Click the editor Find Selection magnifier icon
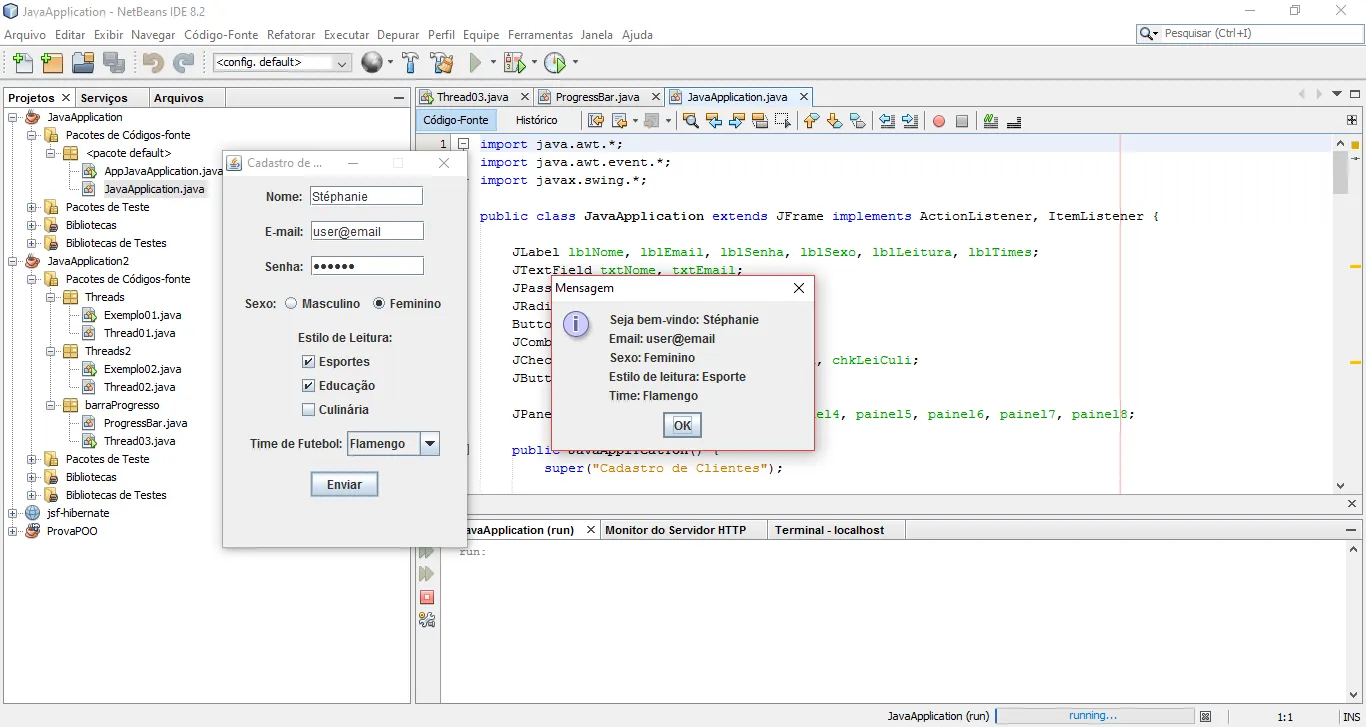Viewport: 1366px width, 727px height. tap(690, 121)
